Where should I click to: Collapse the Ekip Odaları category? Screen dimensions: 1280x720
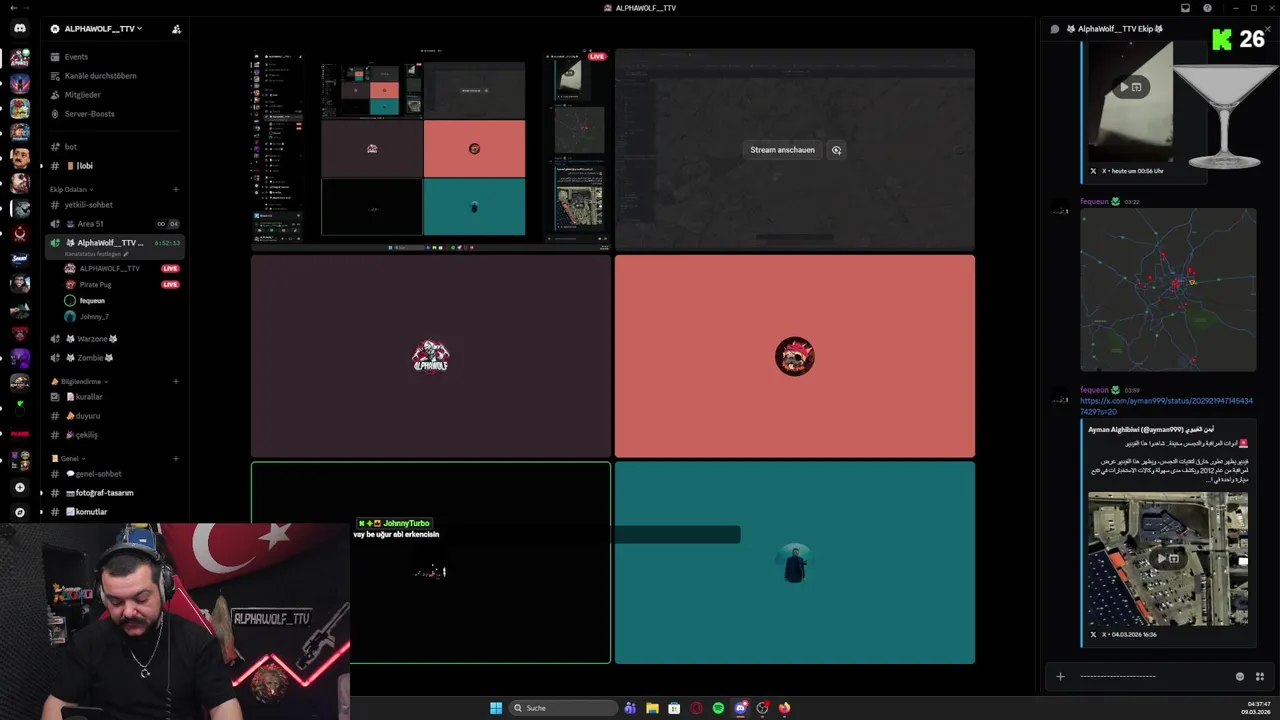tap(71, 189)
